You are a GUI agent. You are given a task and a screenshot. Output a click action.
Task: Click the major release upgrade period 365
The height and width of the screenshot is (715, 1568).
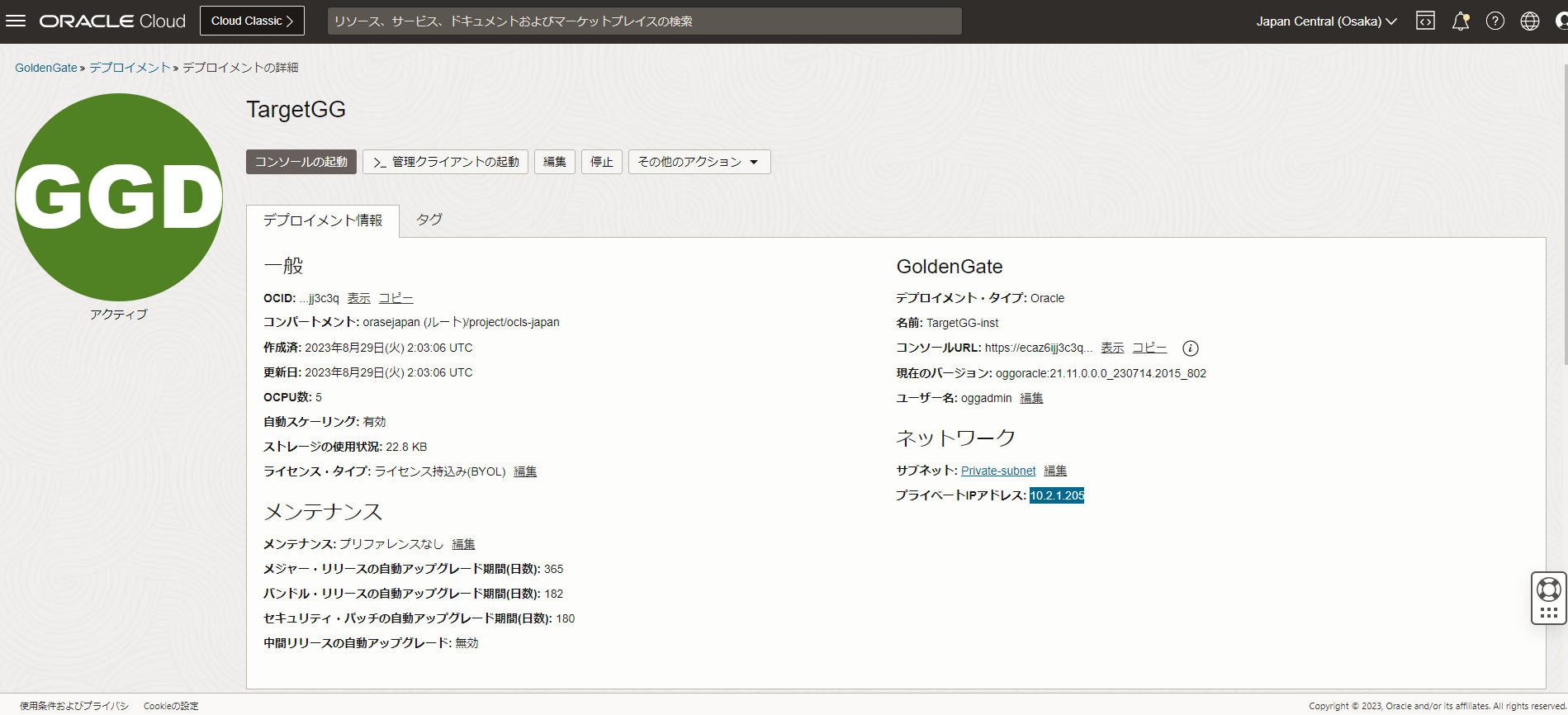554,569
